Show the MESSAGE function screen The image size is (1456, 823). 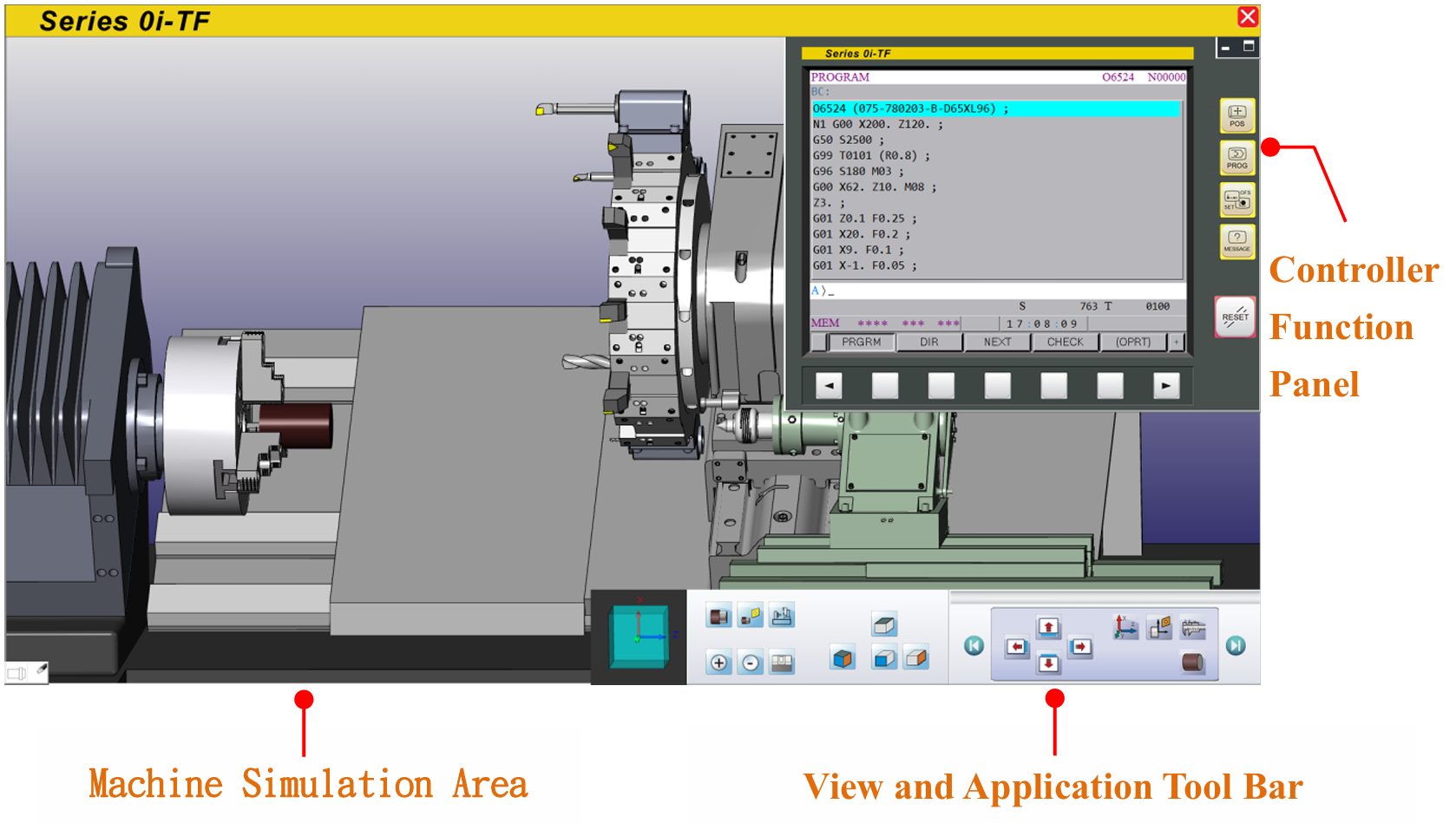(x=1236, y=242)
